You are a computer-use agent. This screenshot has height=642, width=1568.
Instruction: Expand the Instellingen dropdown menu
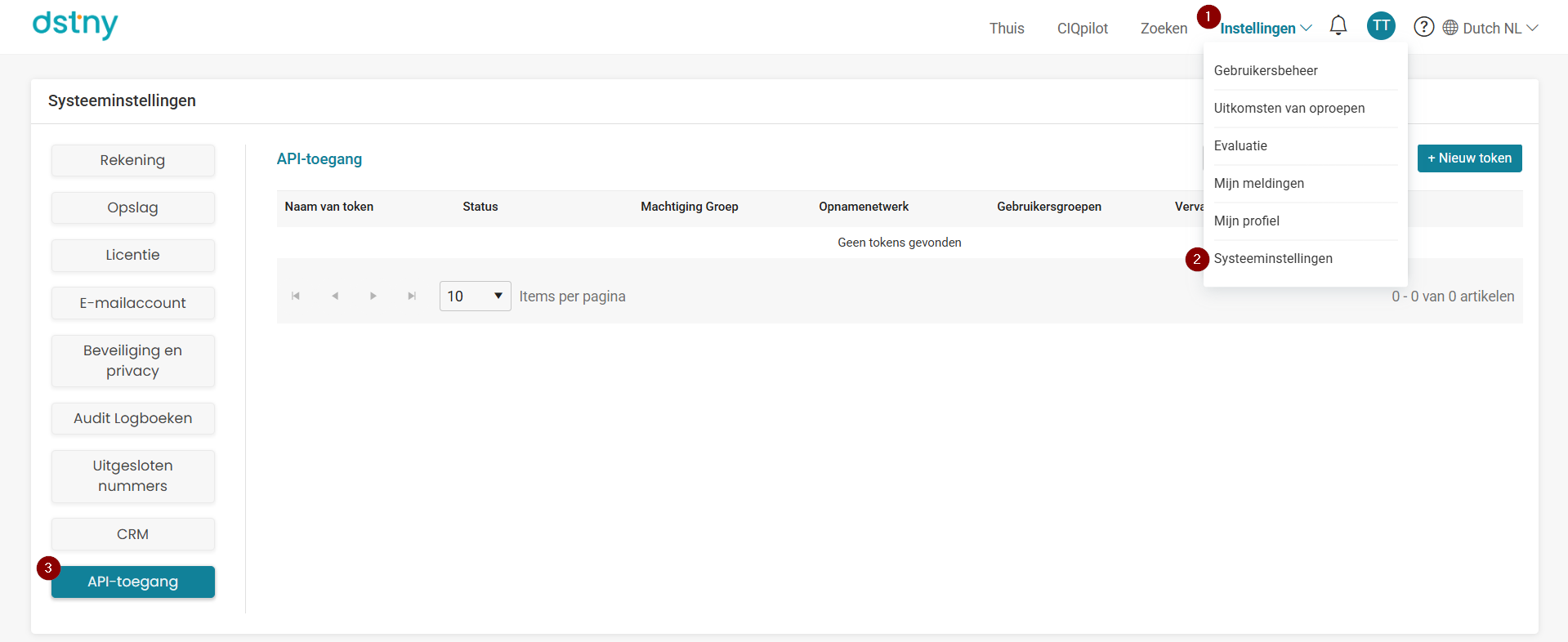point(1266,29)
